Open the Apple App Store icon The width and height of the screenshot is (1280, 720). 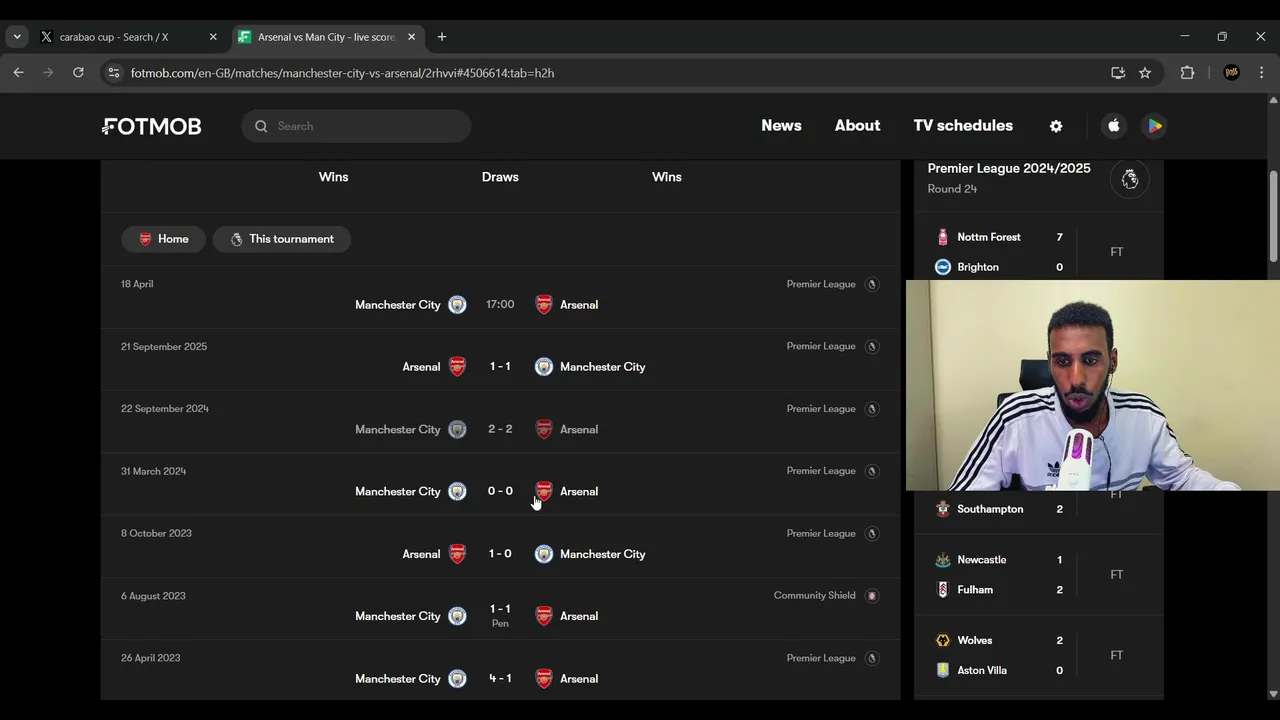[1114, 126]
